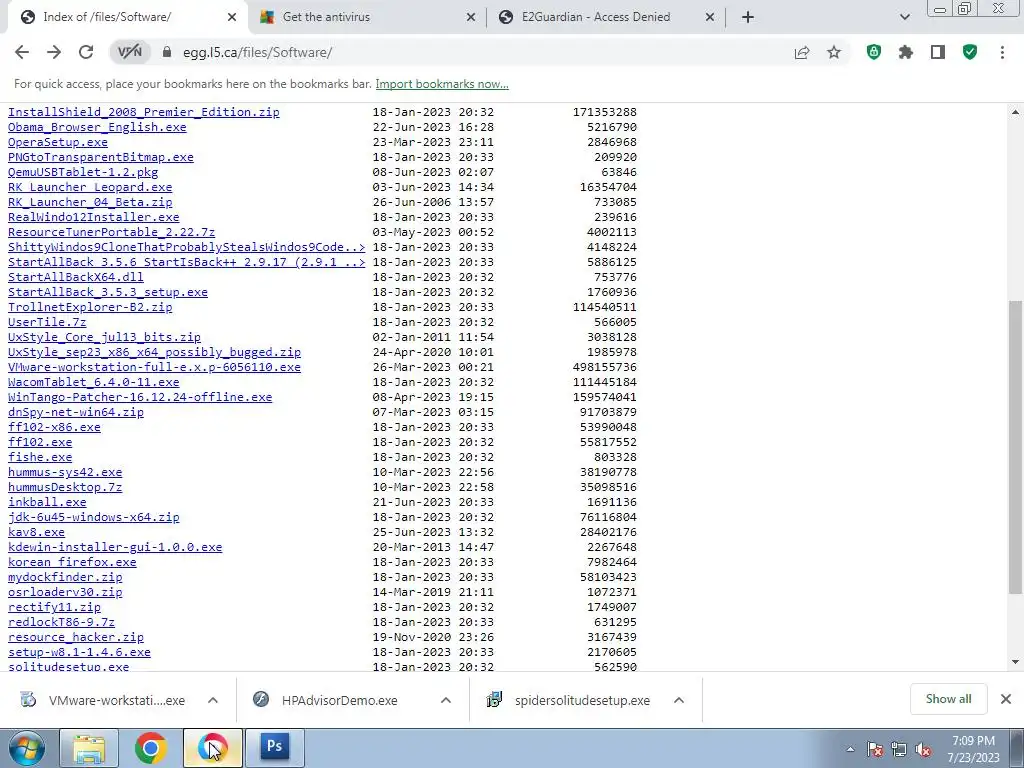Close the downloads bar
This screenshot has width=1024, height=768.
coord(1006,699)
